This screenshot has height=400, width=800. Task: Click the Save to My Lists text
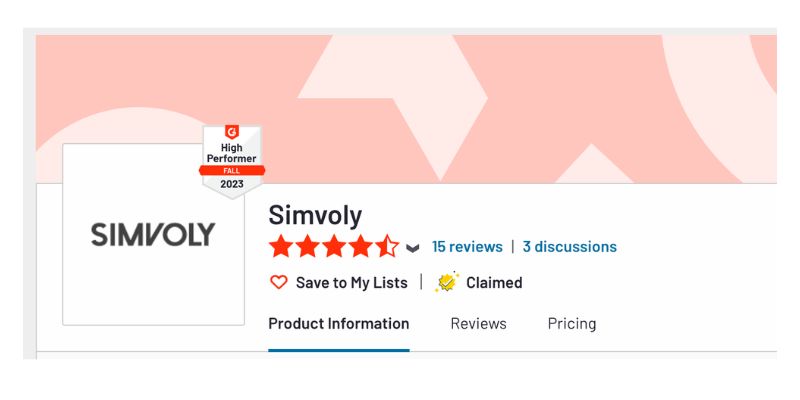(x=351, y=283)
